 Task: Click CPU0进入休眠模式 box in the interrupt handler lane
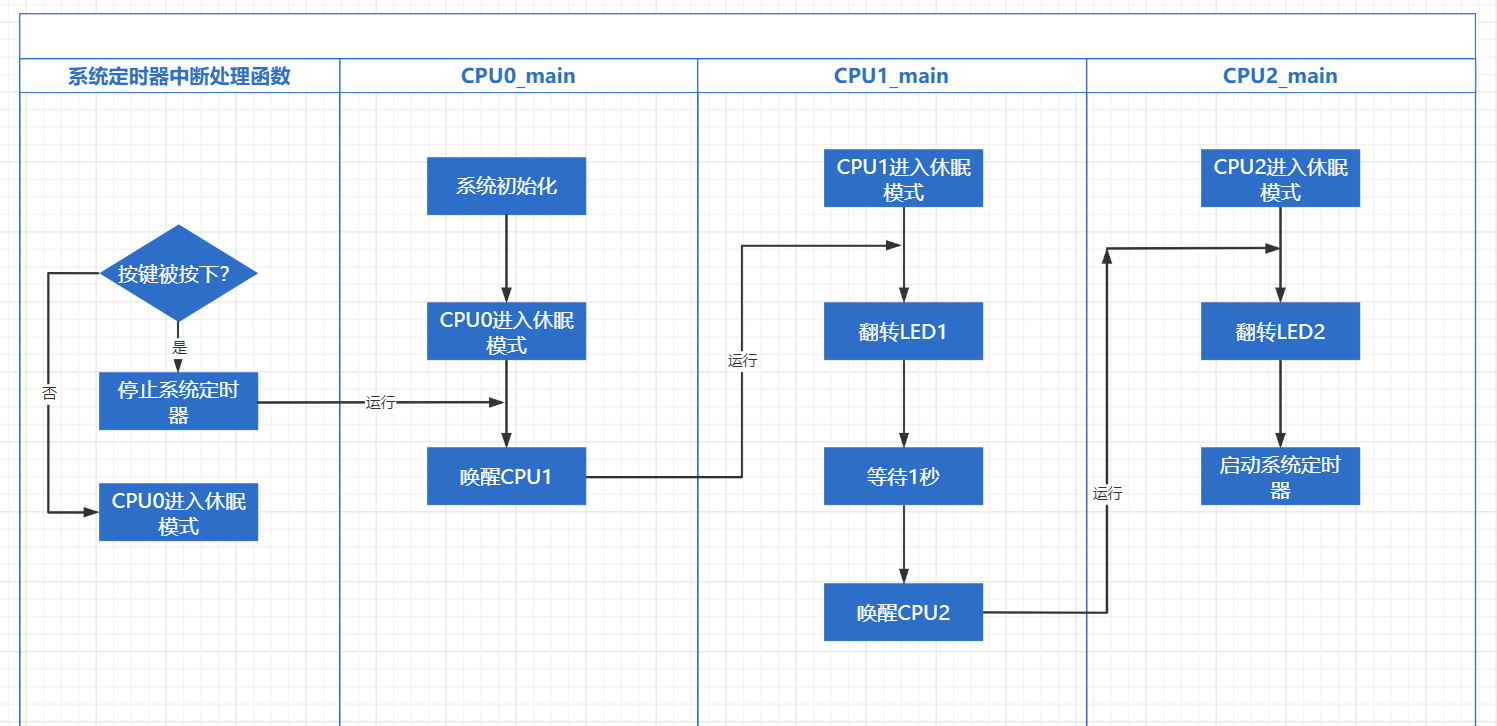coord(178,512)
